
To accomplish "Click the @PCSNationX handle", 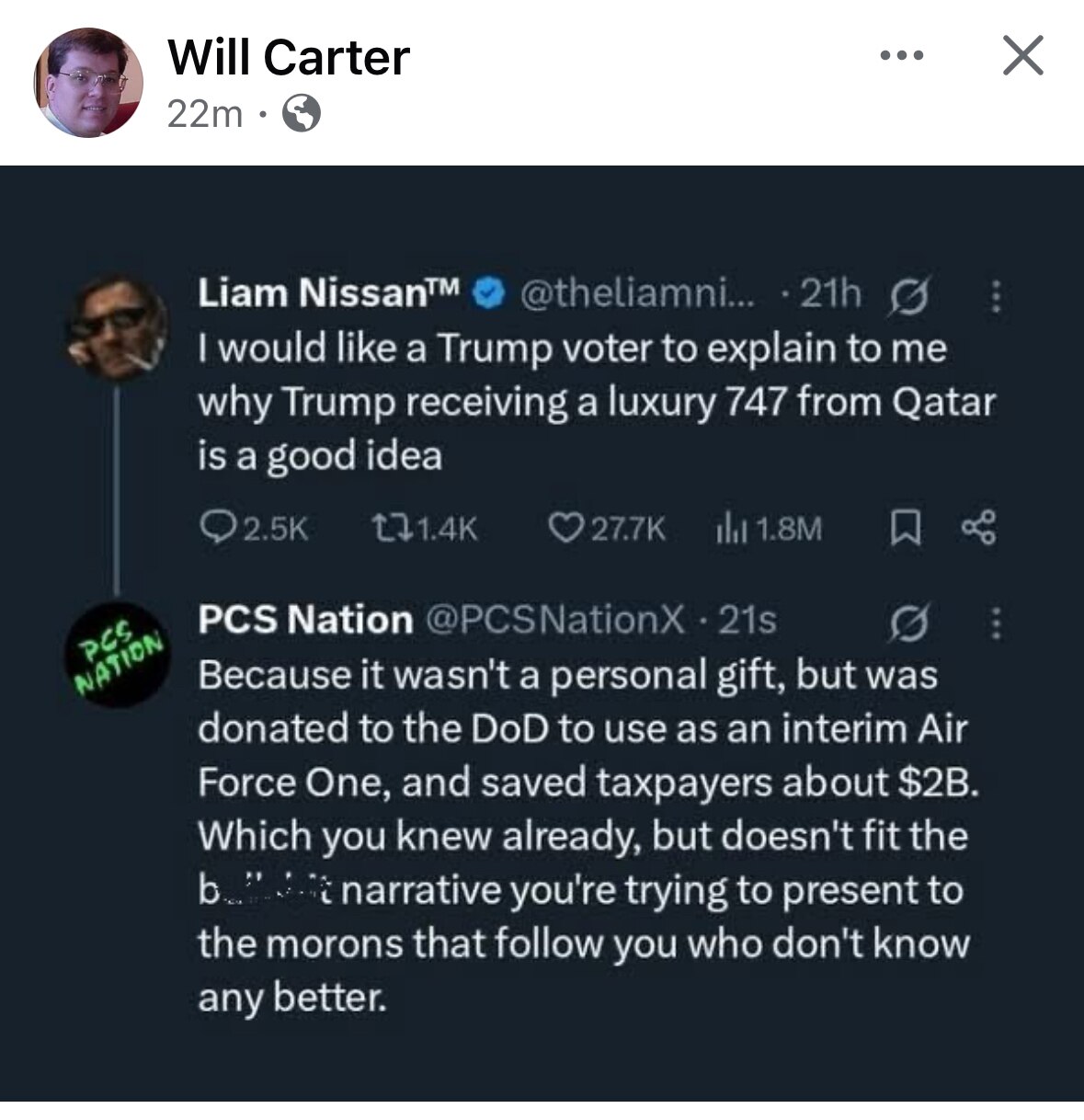I will [x=555, y=621].
